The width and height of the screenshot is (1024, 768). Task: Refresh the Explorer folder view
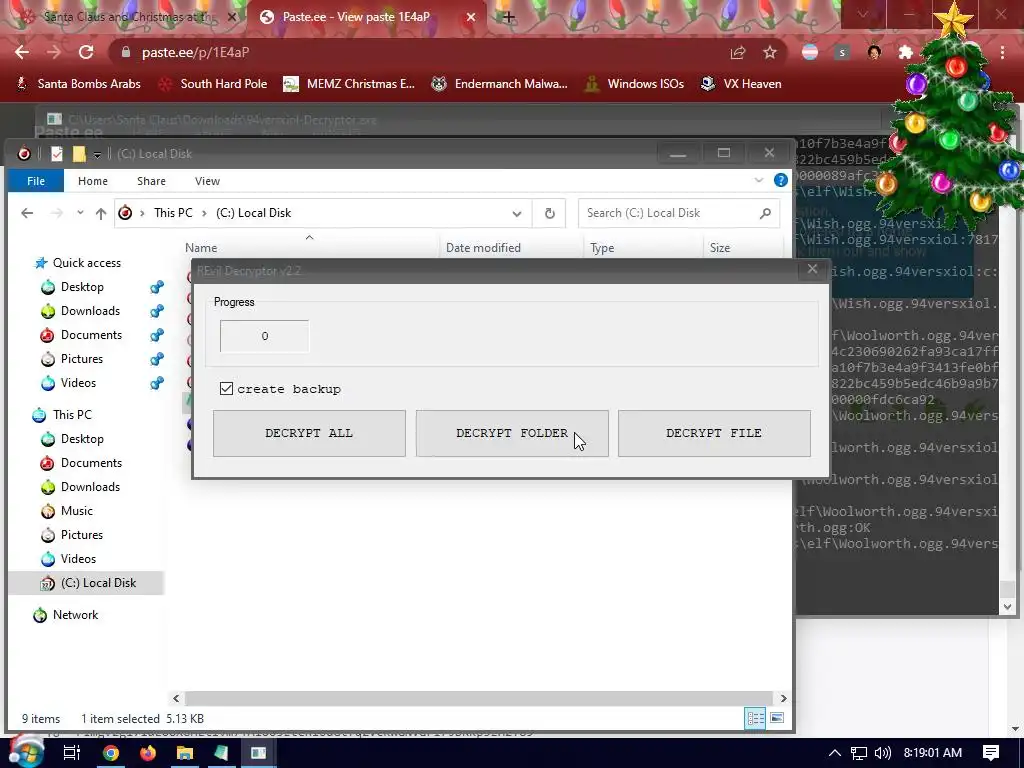point(549,214)
